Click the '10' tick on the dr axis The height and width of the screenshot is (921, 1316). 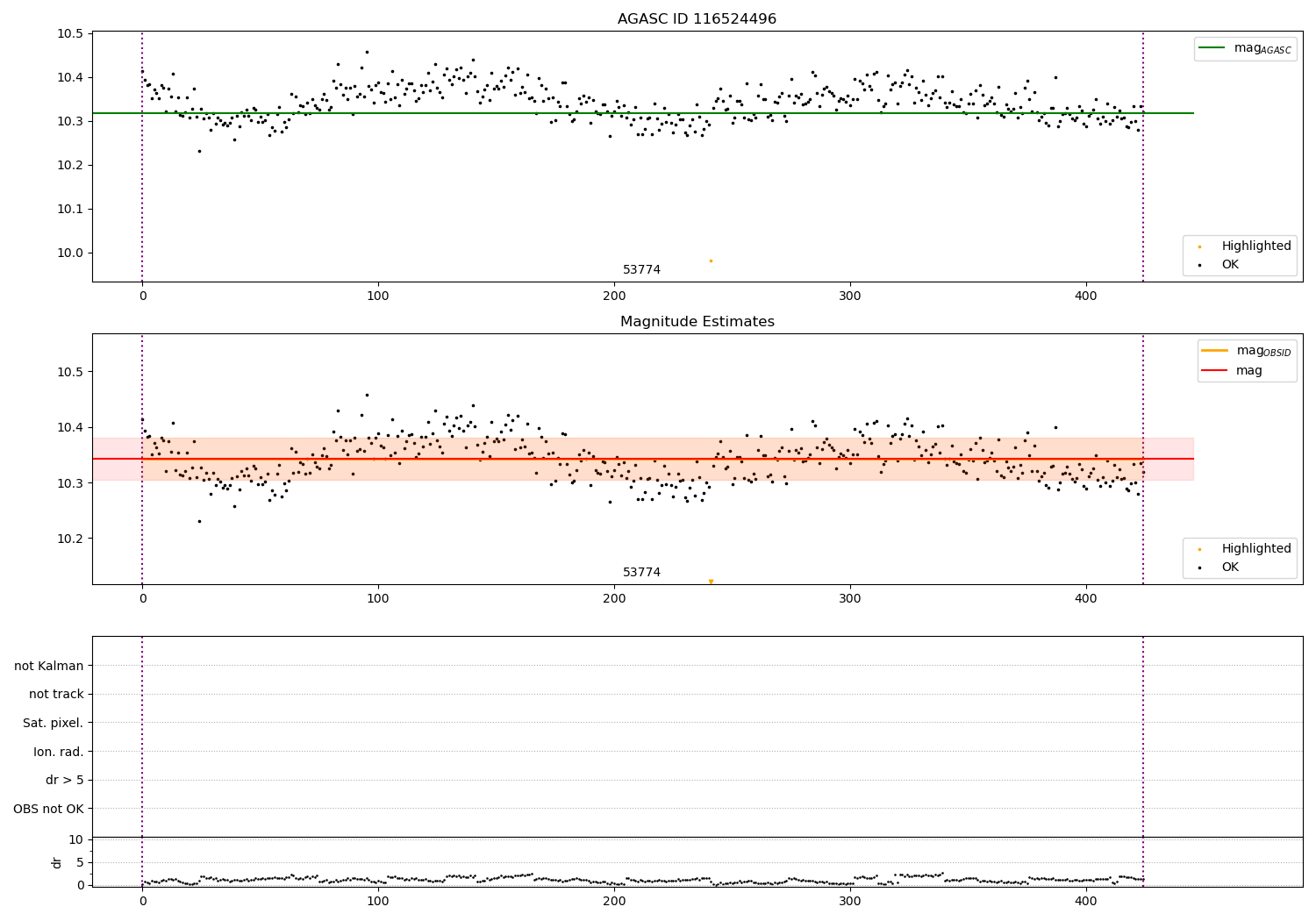tap(75, 839)
